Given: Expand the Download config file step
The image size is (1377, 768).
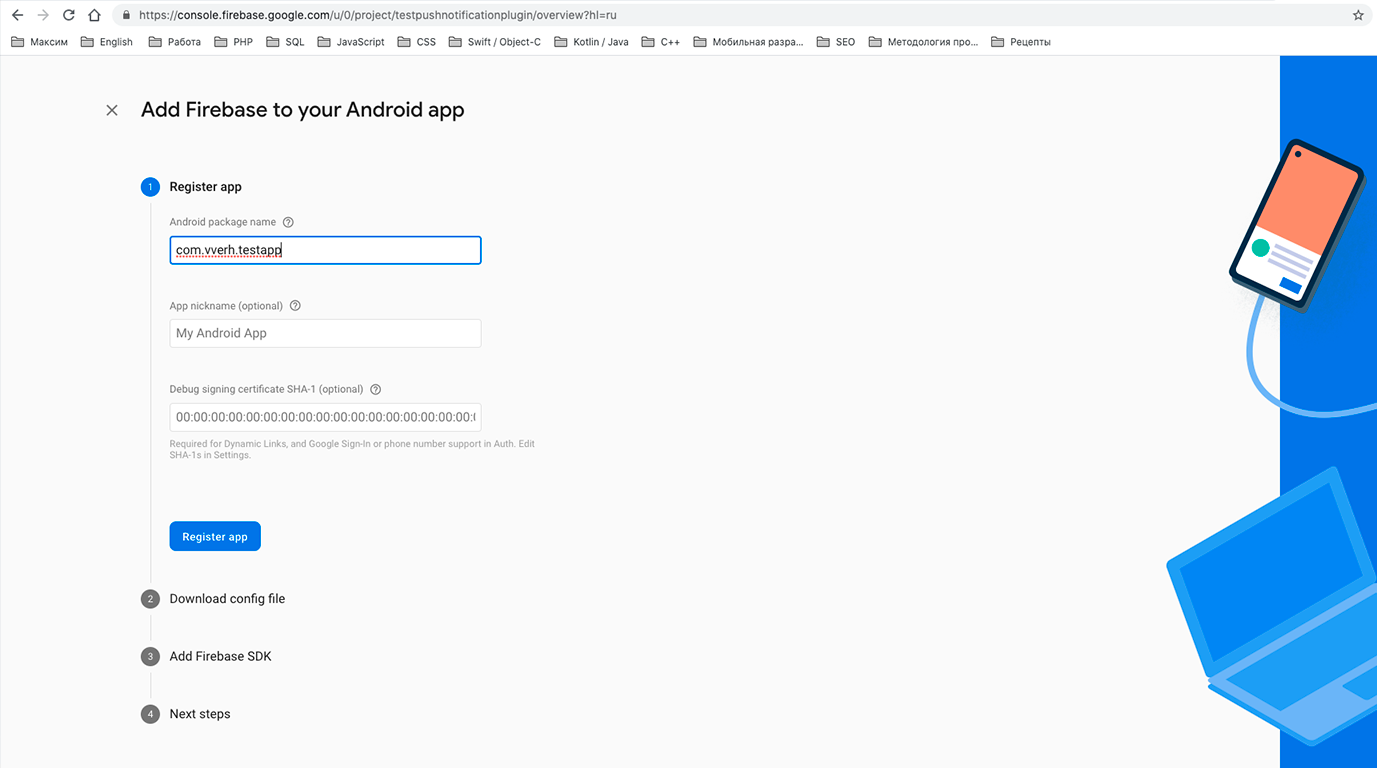Looking at the screenshot, I should 227,599.
